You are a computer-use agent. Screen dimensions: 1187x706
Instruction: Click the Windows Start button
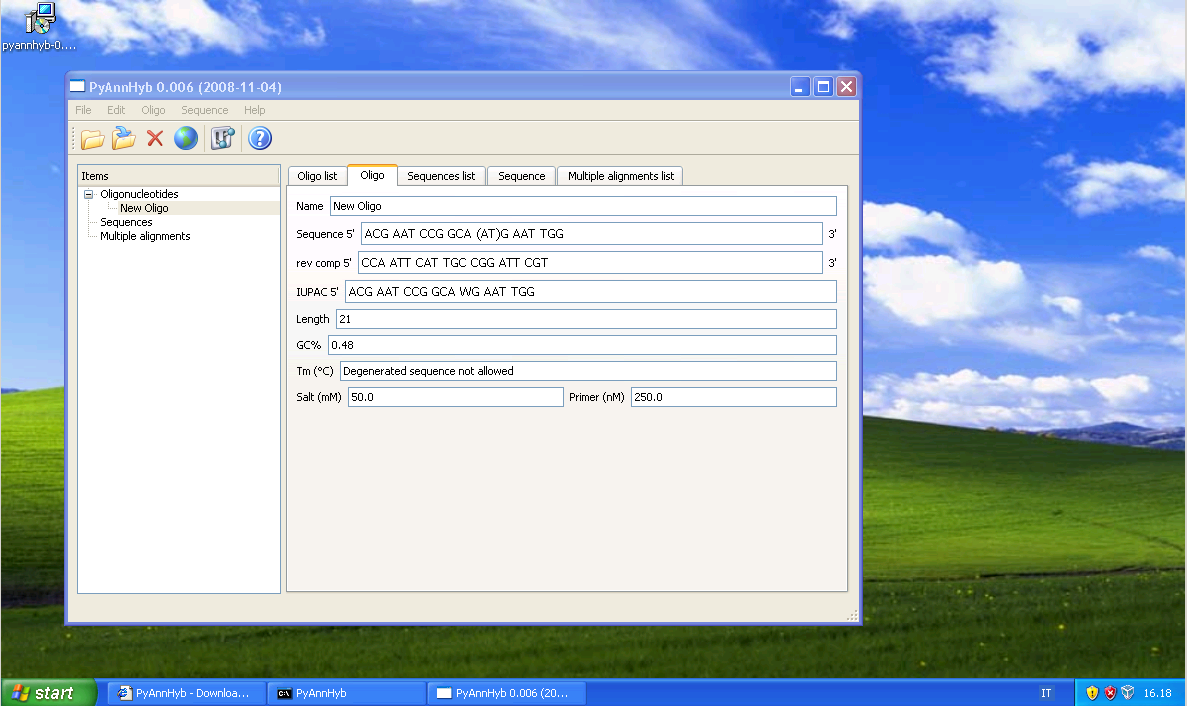[49, 692]
